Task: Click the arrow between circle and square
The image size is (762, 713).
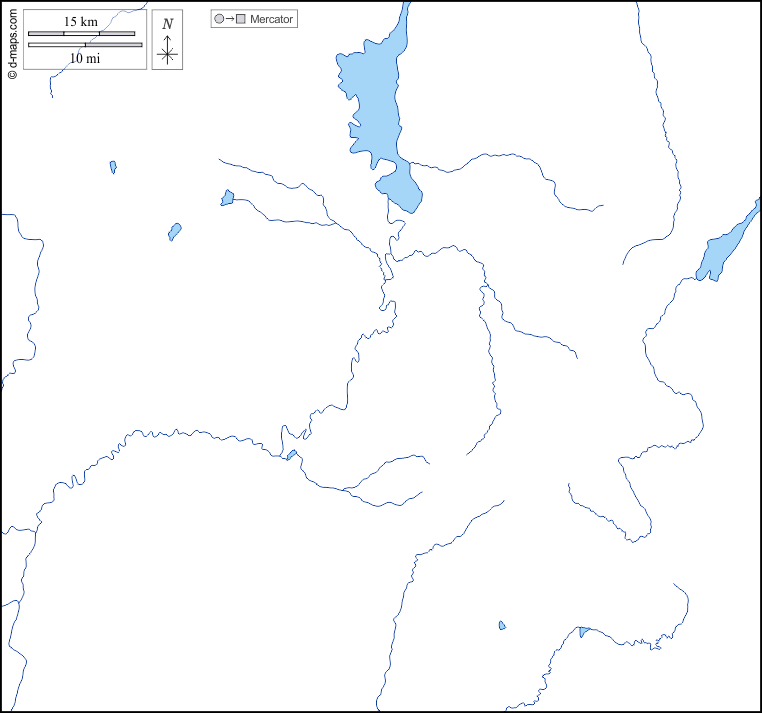Action: tap(230, 19)
